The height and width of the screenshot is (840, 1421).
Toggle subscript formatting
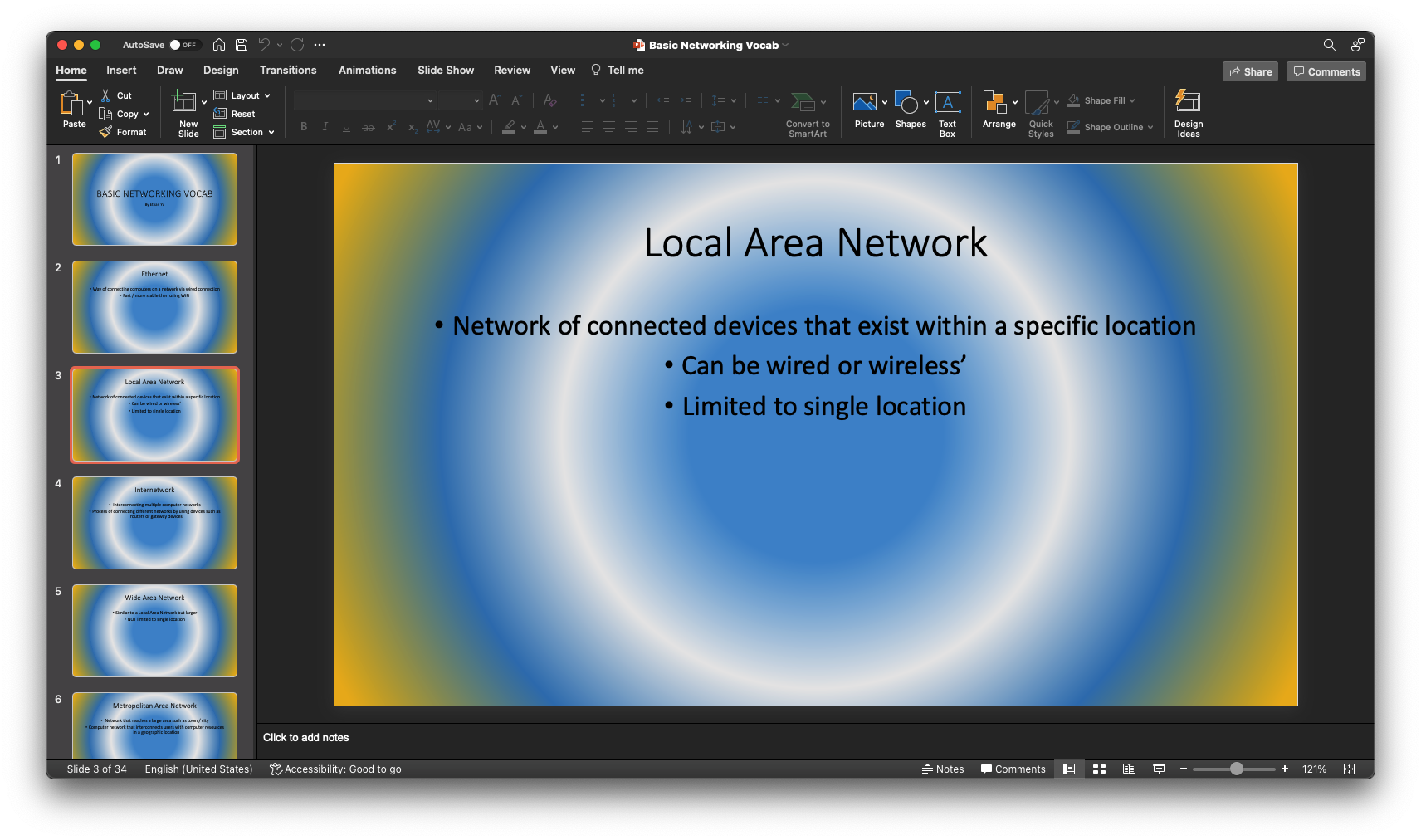pyautogui.click(x=412, y=127)
